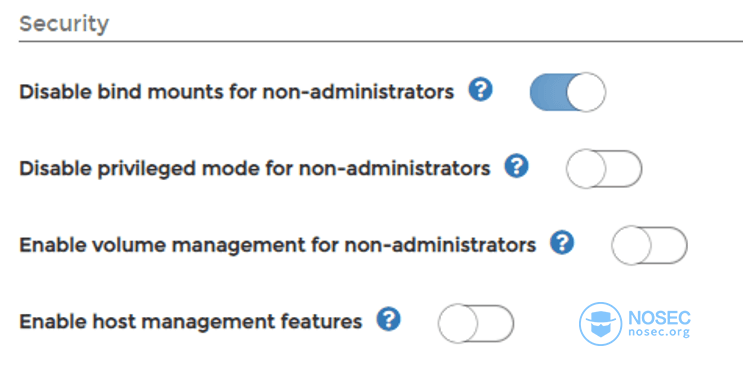Show help tooltip for privileged mode setting
Screen dimensions: 743x370
[x=516, y=167]
